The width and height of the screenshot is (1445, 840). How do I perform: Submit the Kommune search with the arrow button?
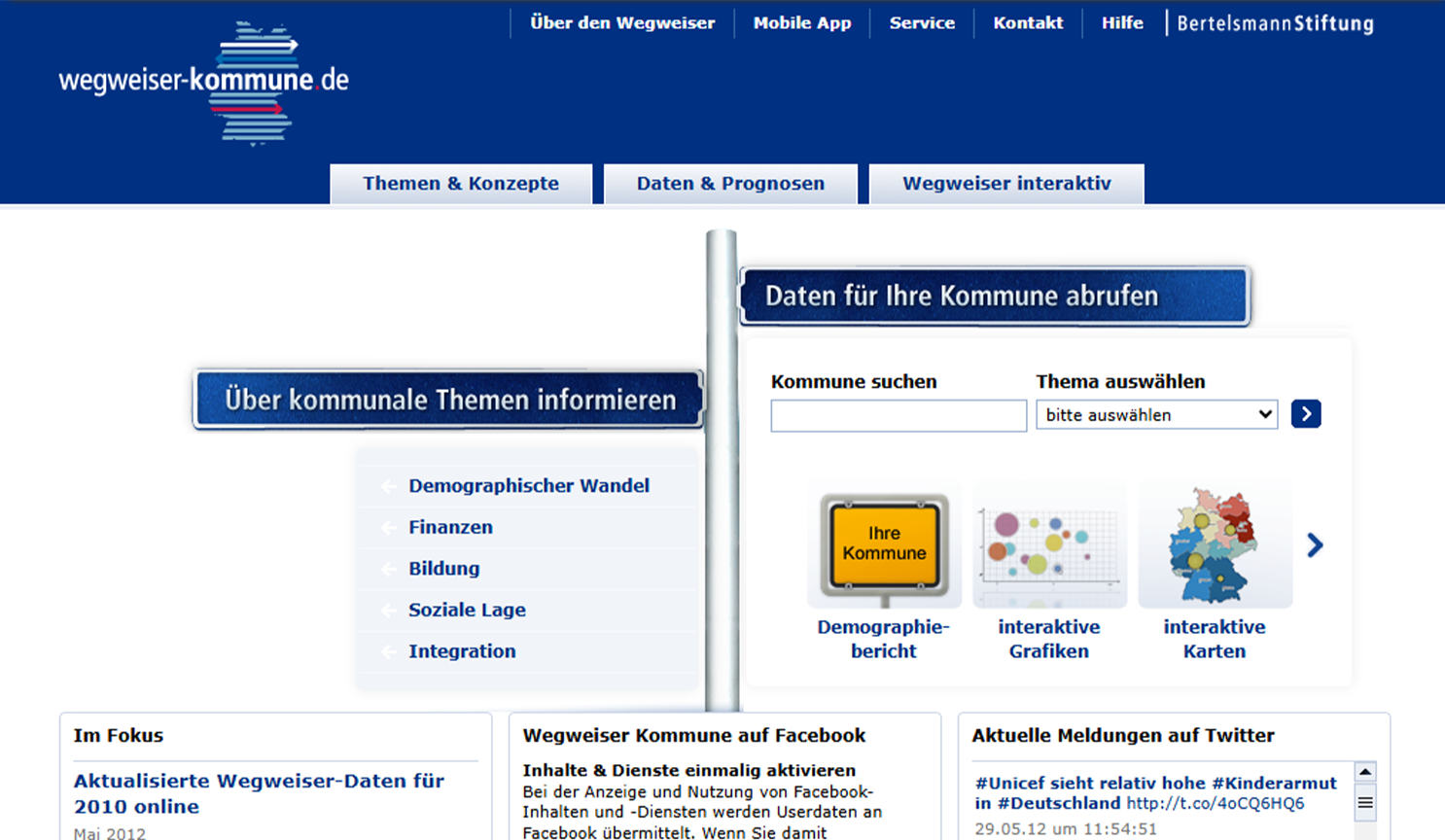point(1306,414)
